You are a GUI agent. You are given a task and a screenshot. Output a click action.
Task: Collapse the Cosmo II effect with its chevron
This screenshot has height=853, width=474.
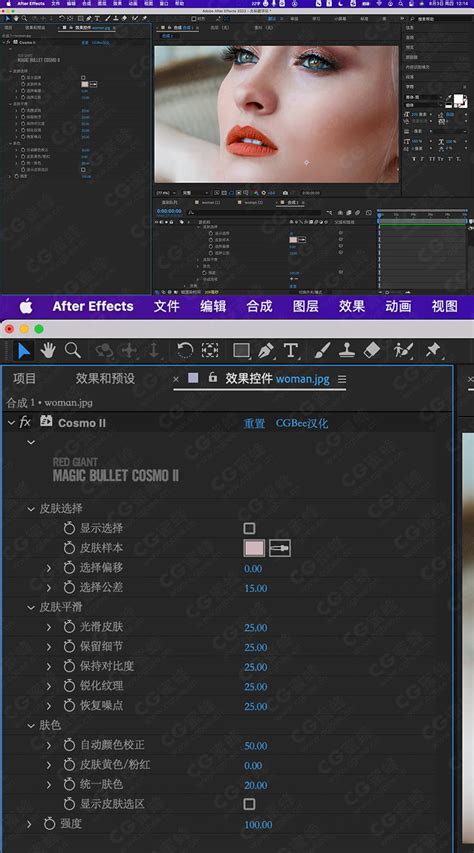point(11,423)
